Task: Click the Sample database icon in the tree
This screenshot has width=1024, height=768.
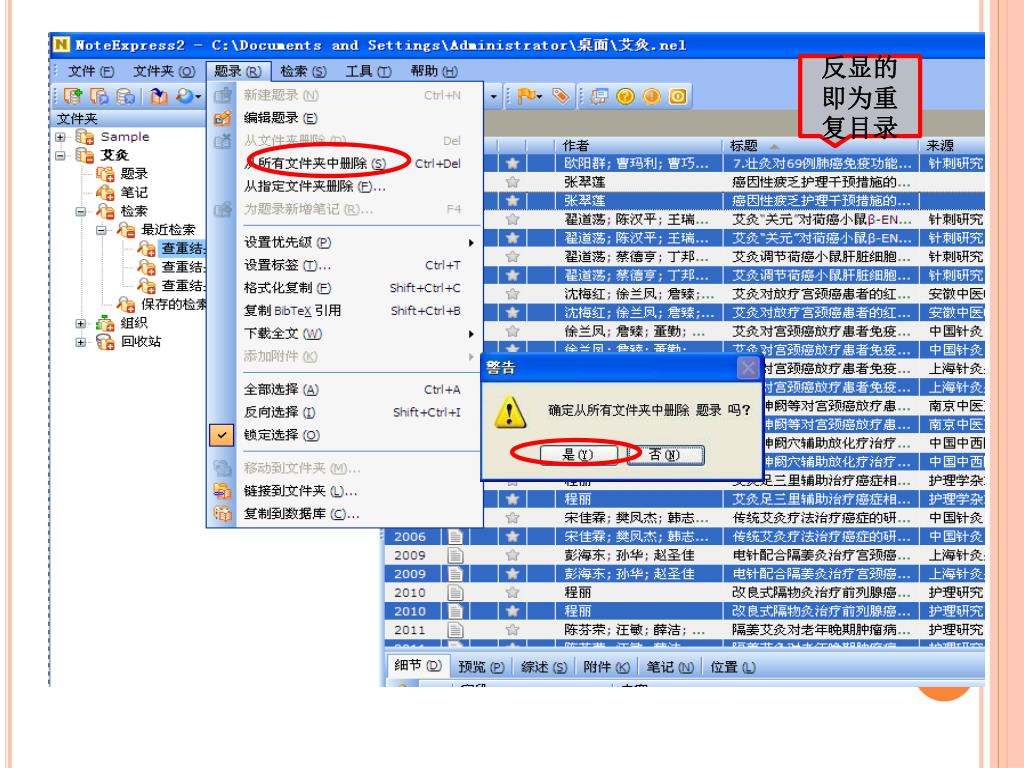Action: pos(84,136)
